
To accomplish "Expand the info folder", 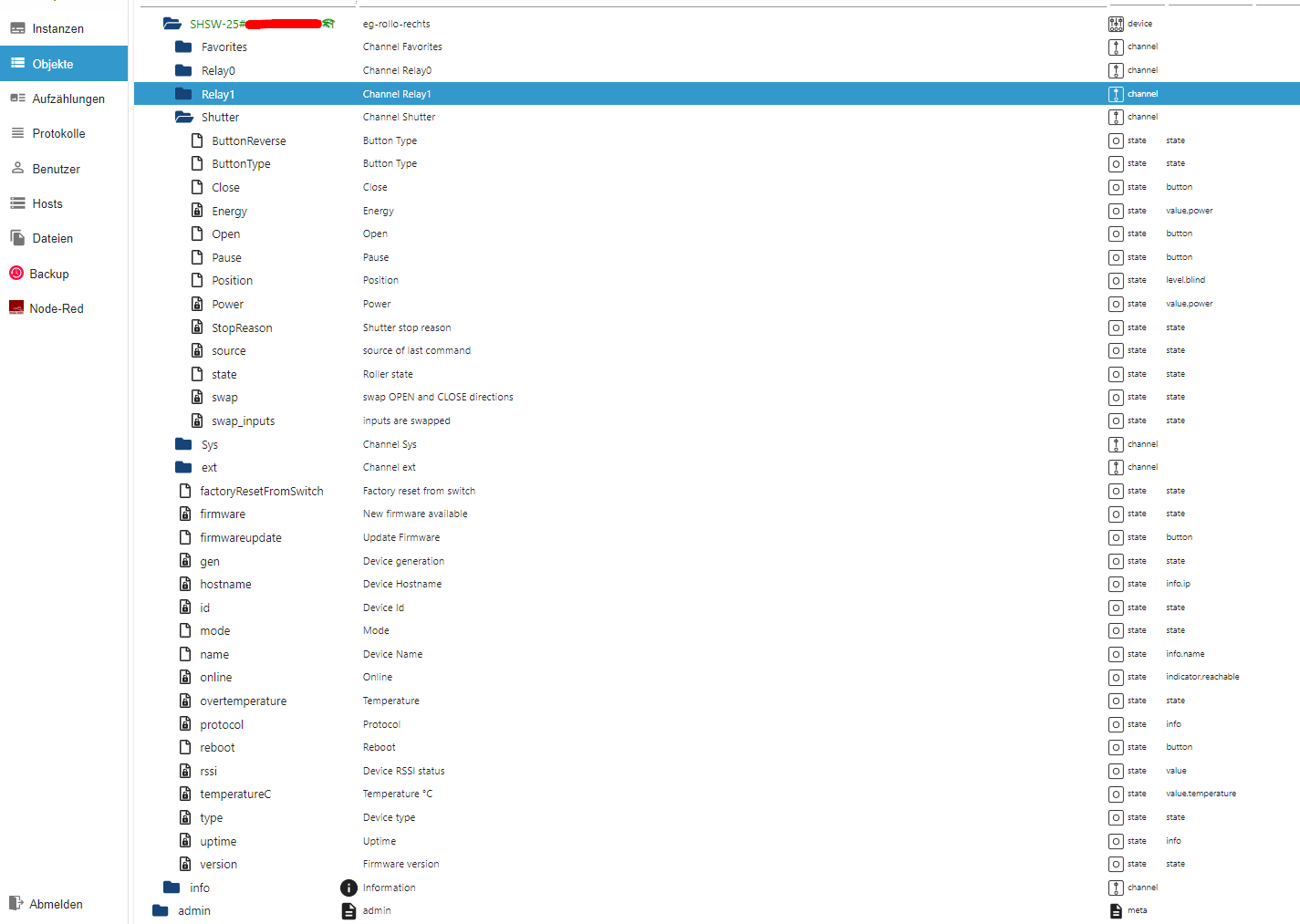I will (x=172, y=888).
